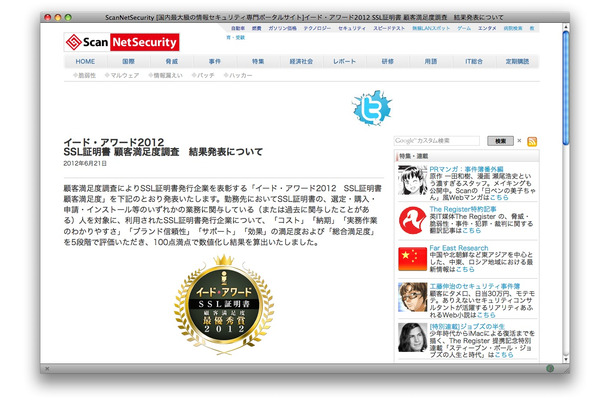The image size is (610, 400).
Task: Click the ゲーム top link
Action: click(x=464, y=28)
